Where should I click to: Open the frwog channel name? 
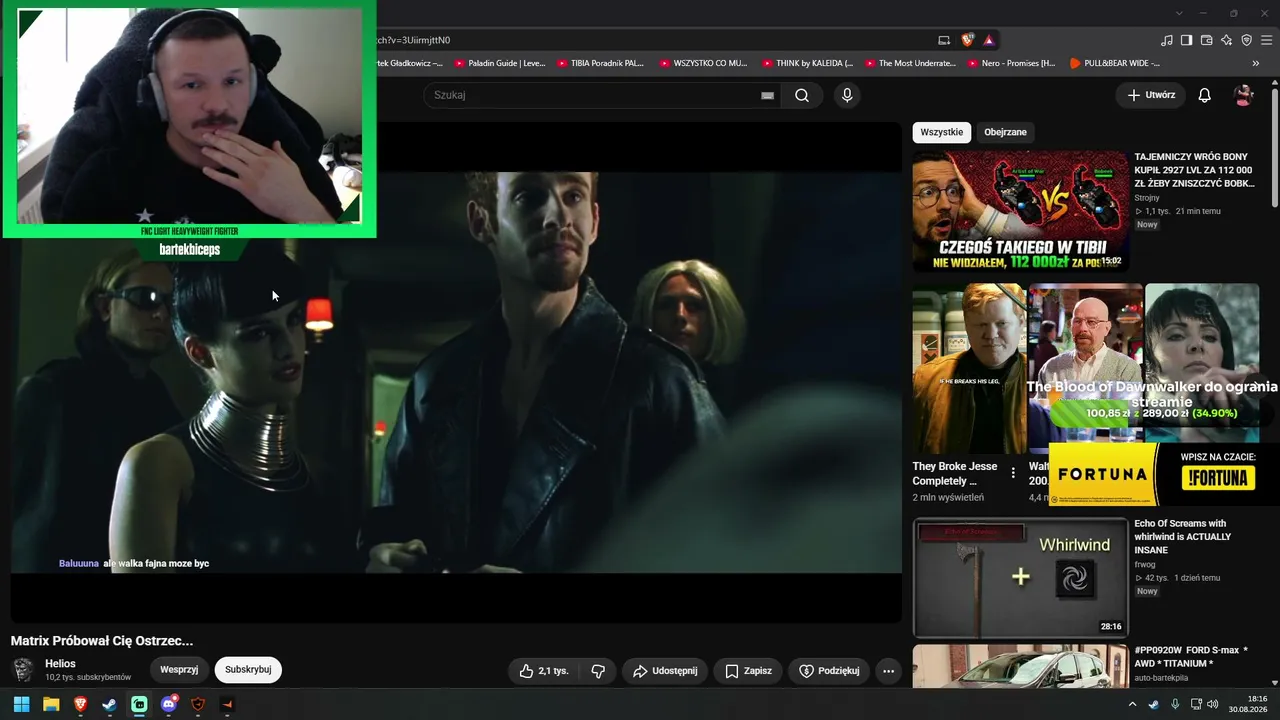[x=1147, y=565]
